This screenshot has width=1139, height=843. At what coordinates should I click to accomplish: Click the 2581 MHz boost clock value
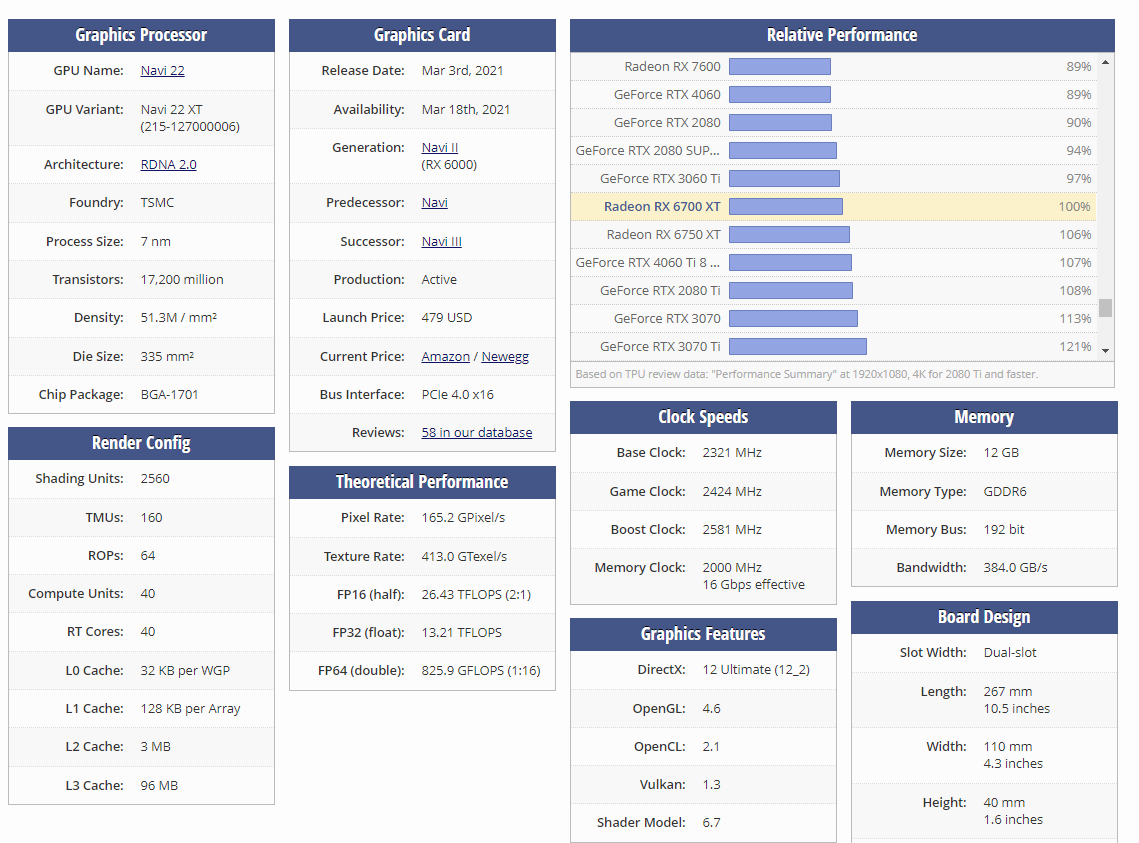(x=732, y=530)
